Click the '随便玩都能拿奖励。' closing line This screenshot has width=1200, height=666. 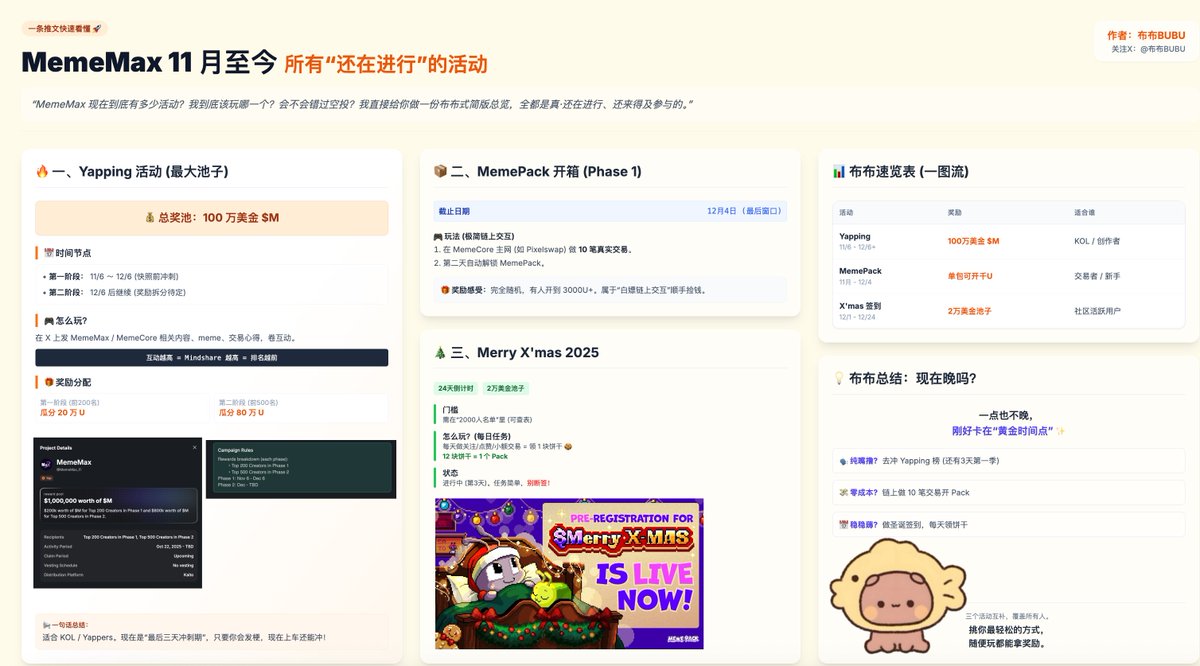pyautogui.click(x=1007, y=643)
